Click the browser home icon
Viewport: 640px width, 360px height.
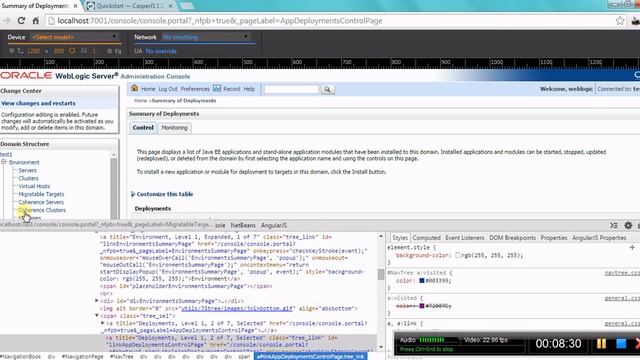[x=36, y=21]
